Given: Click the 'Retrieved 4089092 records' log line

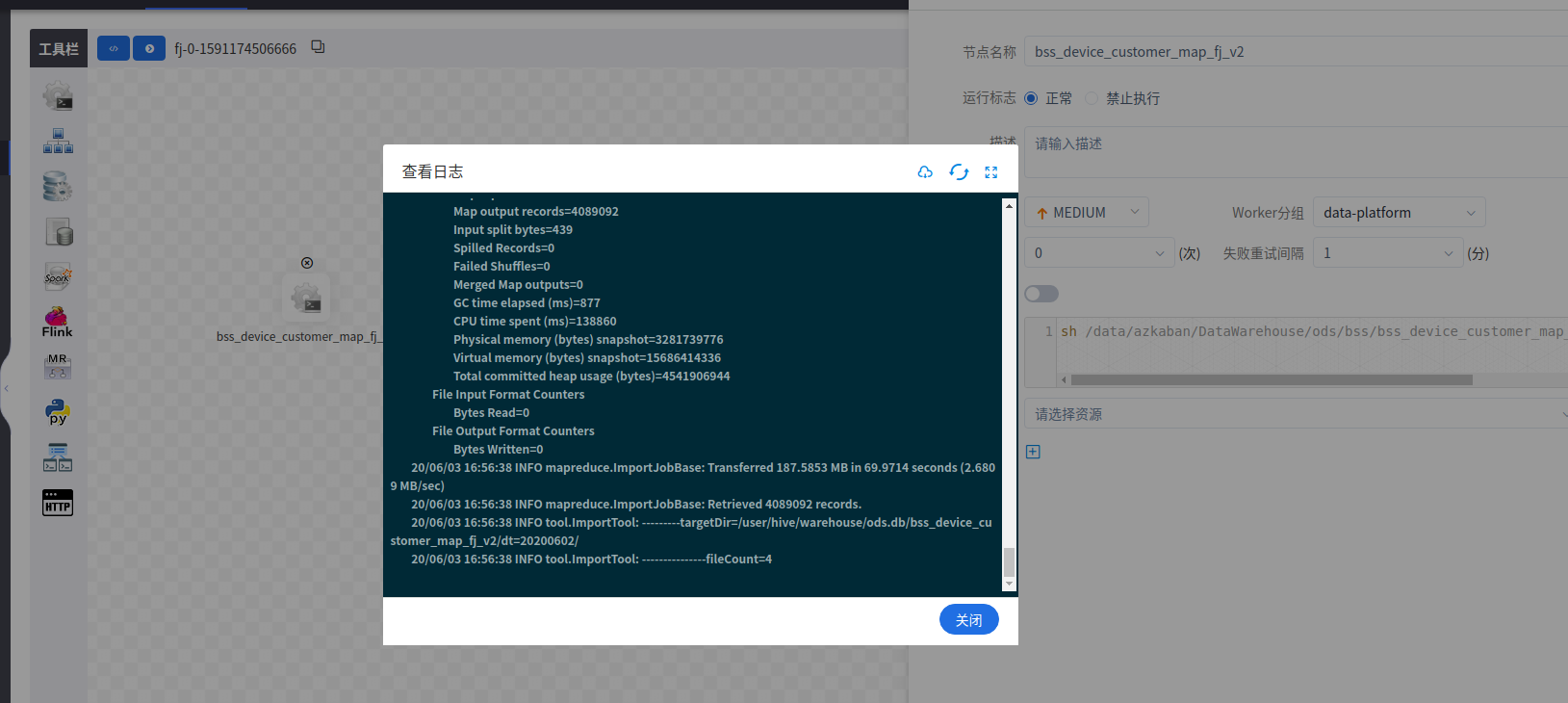Looking at the screenshot, I should (x=636, y=505).
